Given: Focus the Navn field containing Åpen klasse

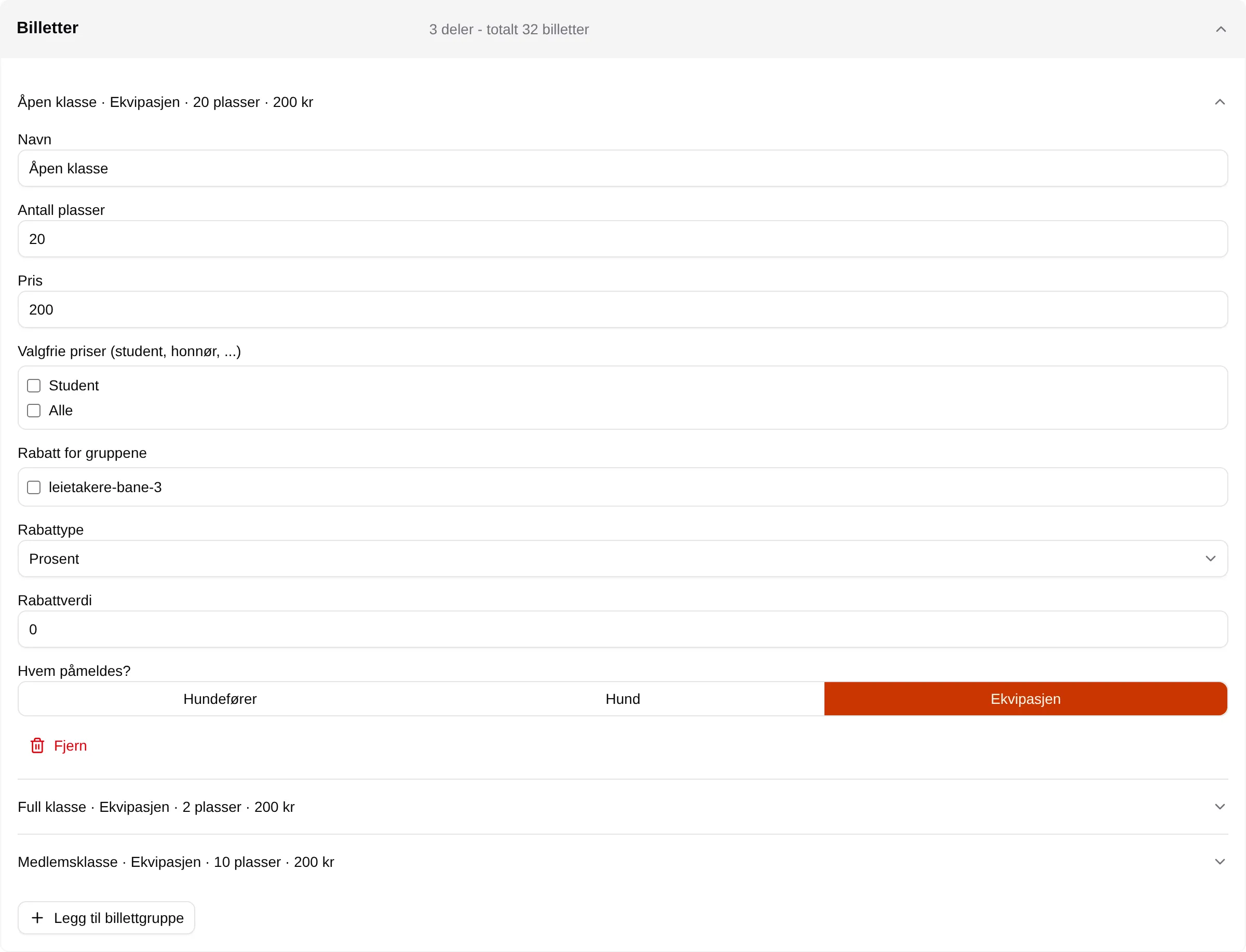Looking at the screenshot, I should point(622,168).
